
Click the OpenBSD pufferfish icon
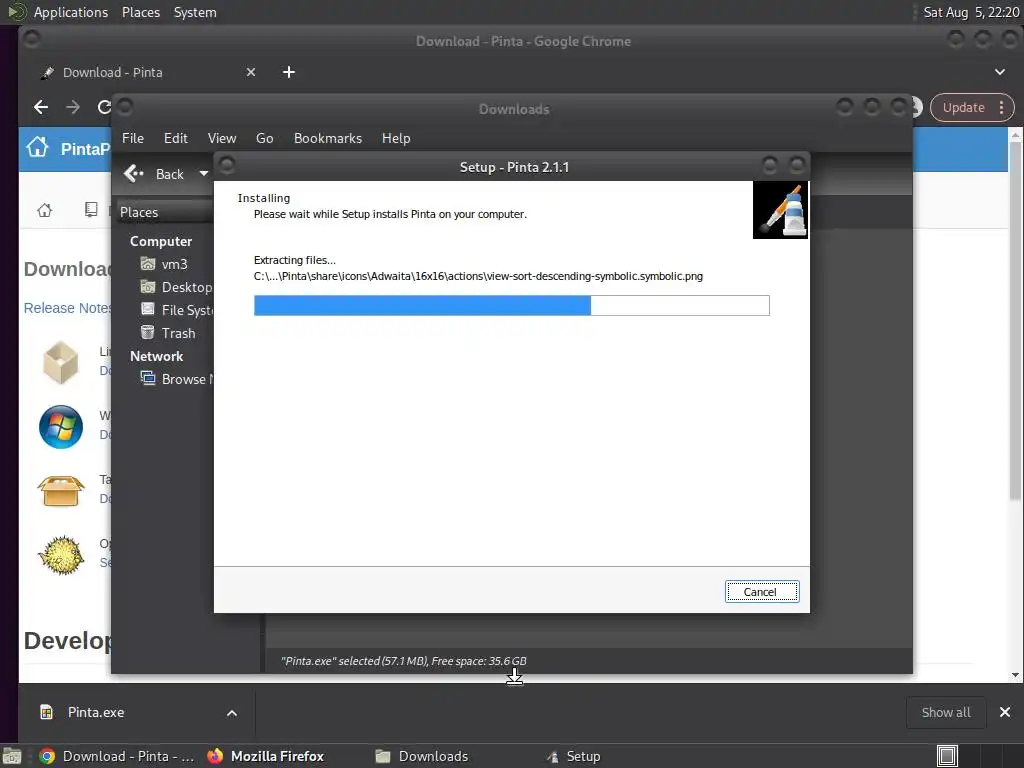tap(61, 555)
